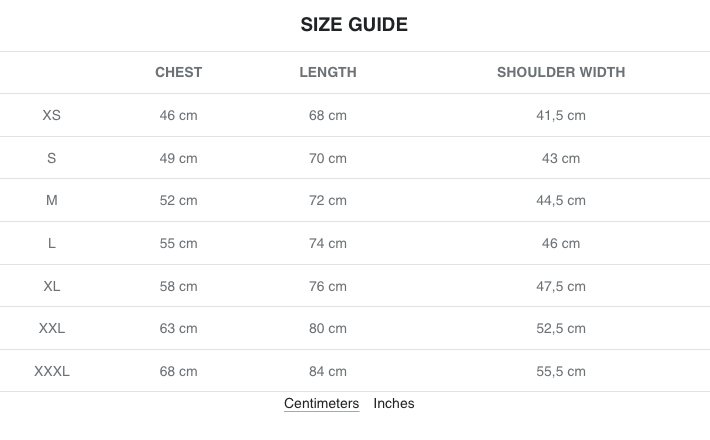Click the 84 cm length for XXXL
This screenshot has height=440, width=710.
pos(328,371)
